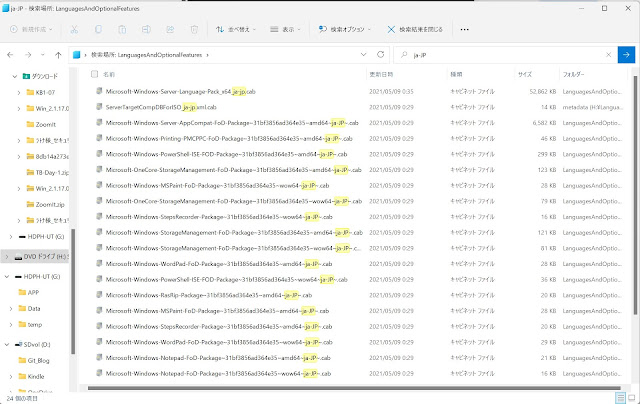Click the DVD drive (H:) icon in sidebar

tap(18, 257)
